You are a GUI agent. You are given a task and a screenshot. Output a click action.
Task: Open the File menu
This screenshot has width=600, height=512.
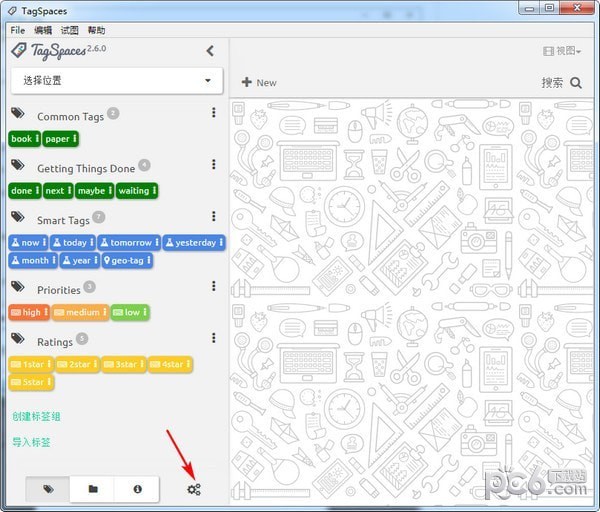pos(18,30)
